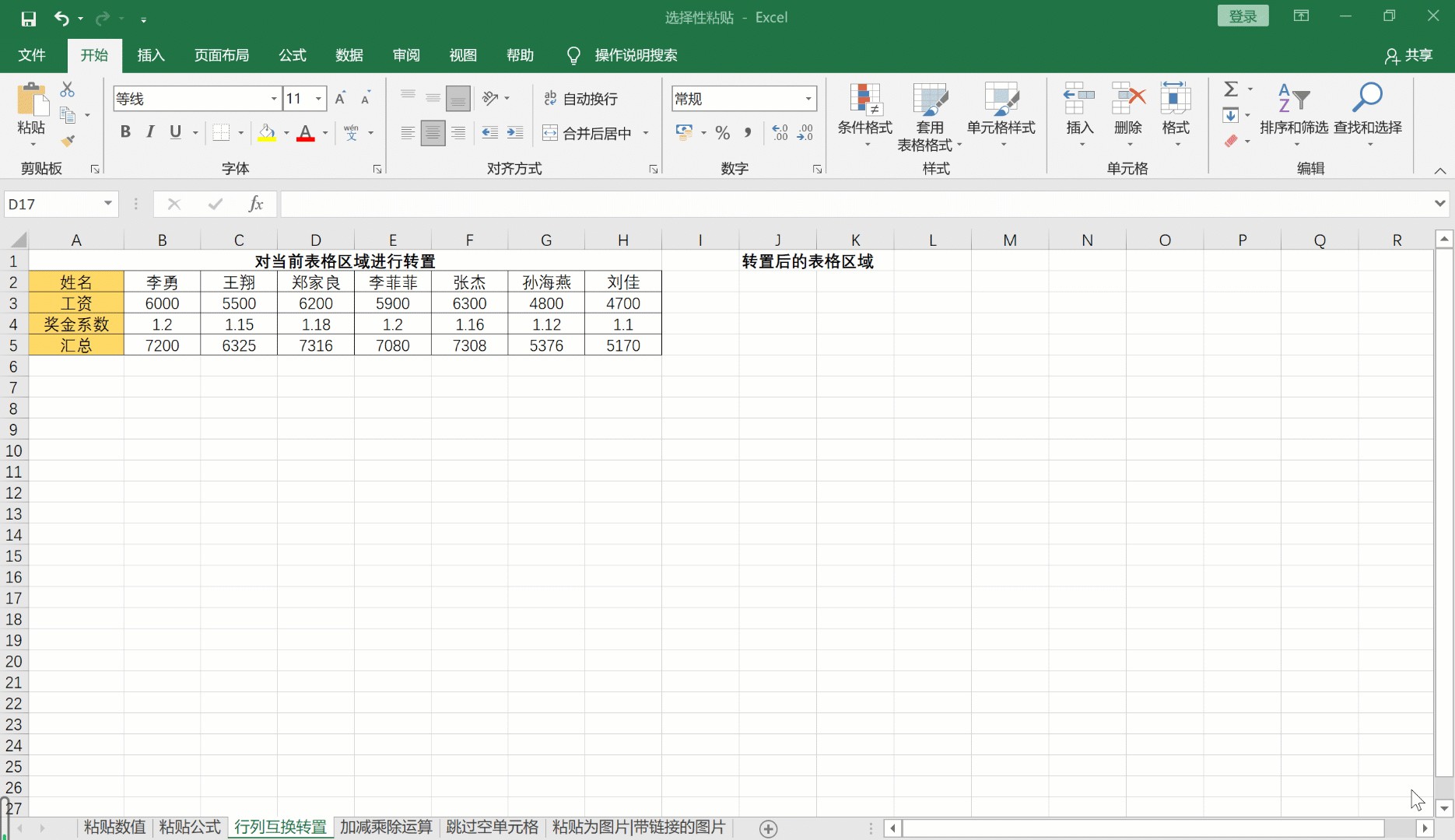Click fill color yellow swatch
This screenshot has width=1455, height=840.
267,133
